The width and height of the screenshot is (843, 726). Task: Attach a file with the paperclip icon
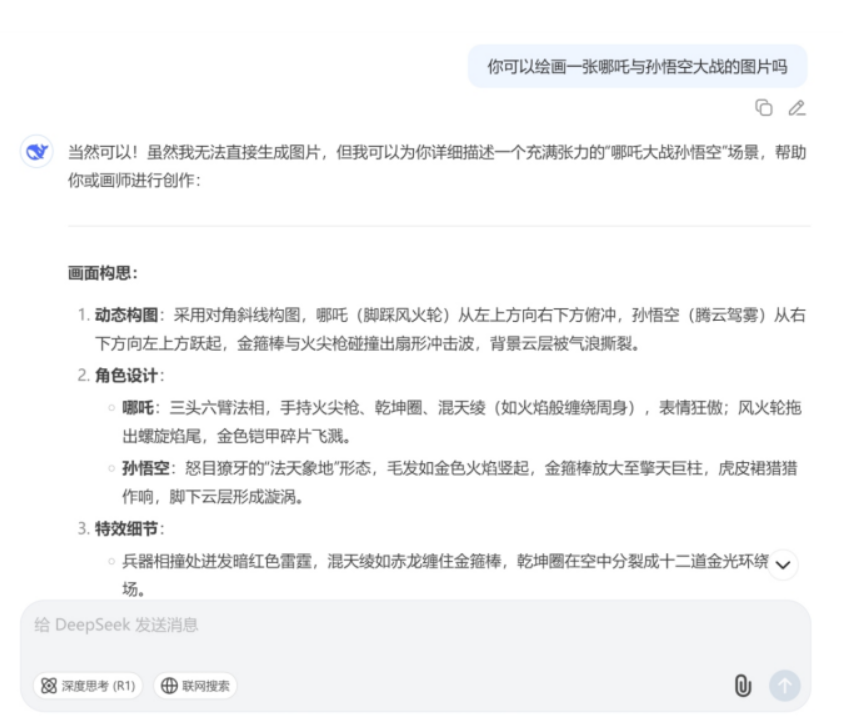pyautogui.click(x=743, y=686)
